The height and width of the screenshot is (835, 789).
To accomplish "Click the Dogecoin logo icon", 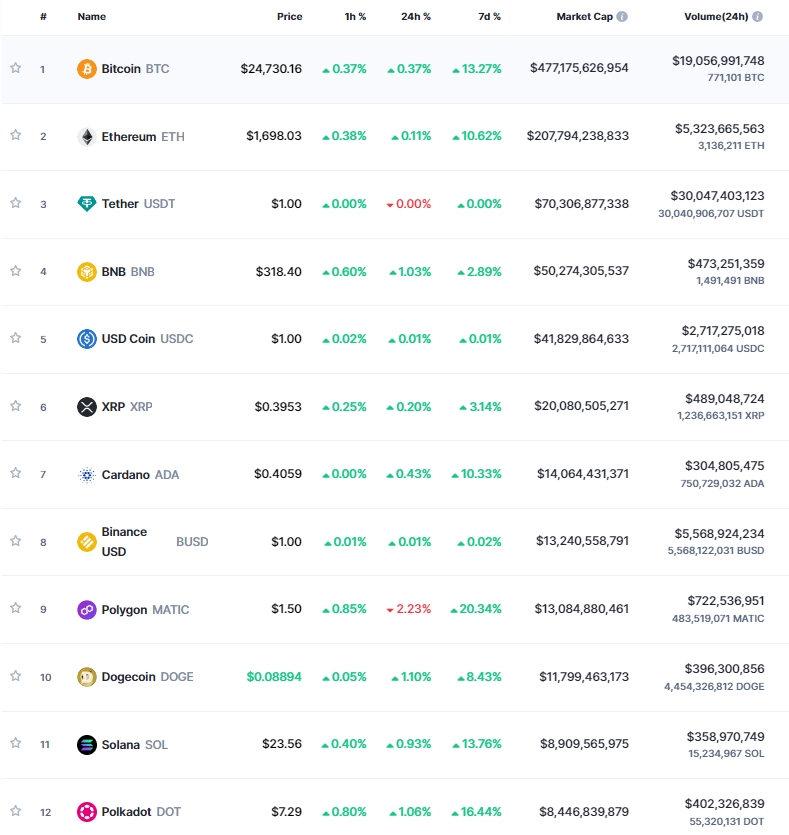I will point(87,677).
